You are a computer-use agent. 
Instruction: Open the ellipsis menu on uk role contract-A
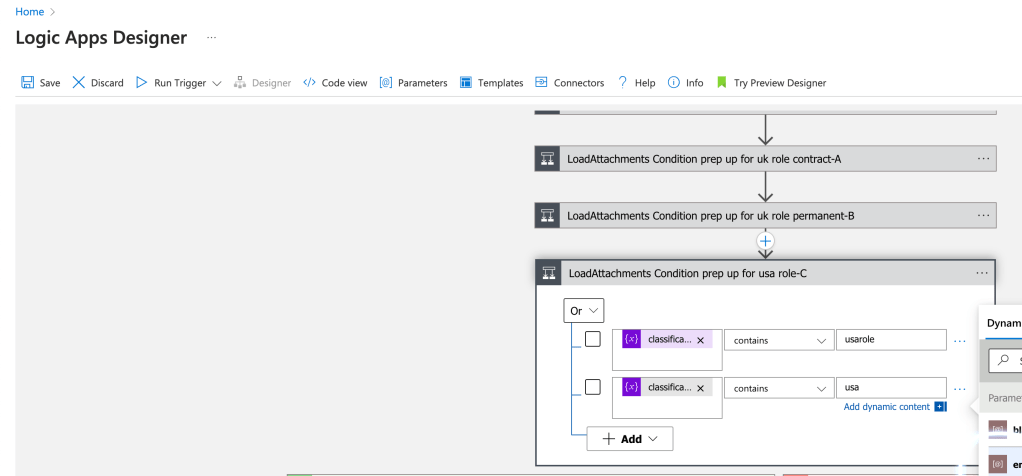coord(983,158)
